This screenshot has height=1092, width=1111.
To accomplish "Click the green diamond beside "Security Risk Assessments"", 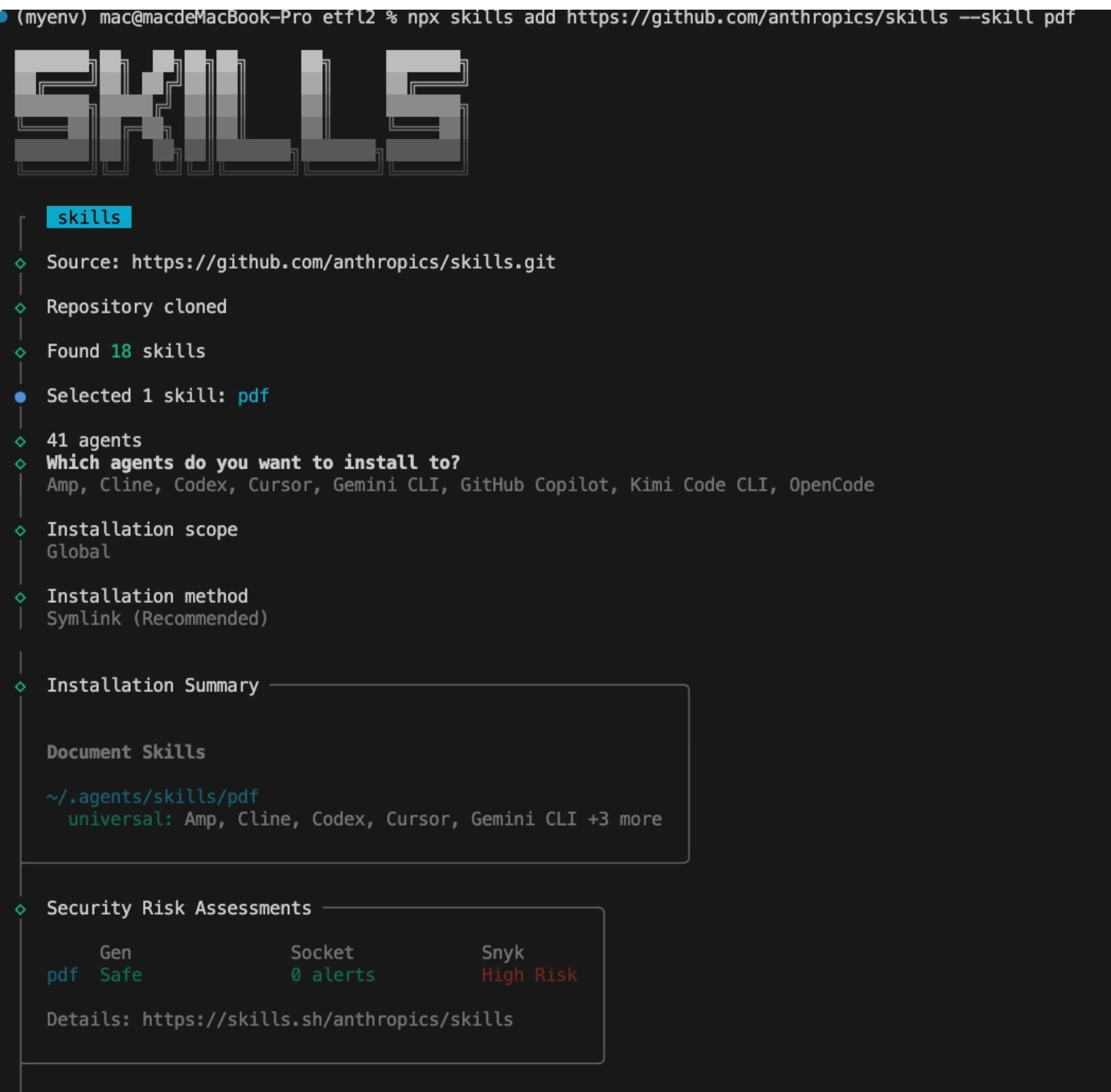I will 20,909.
